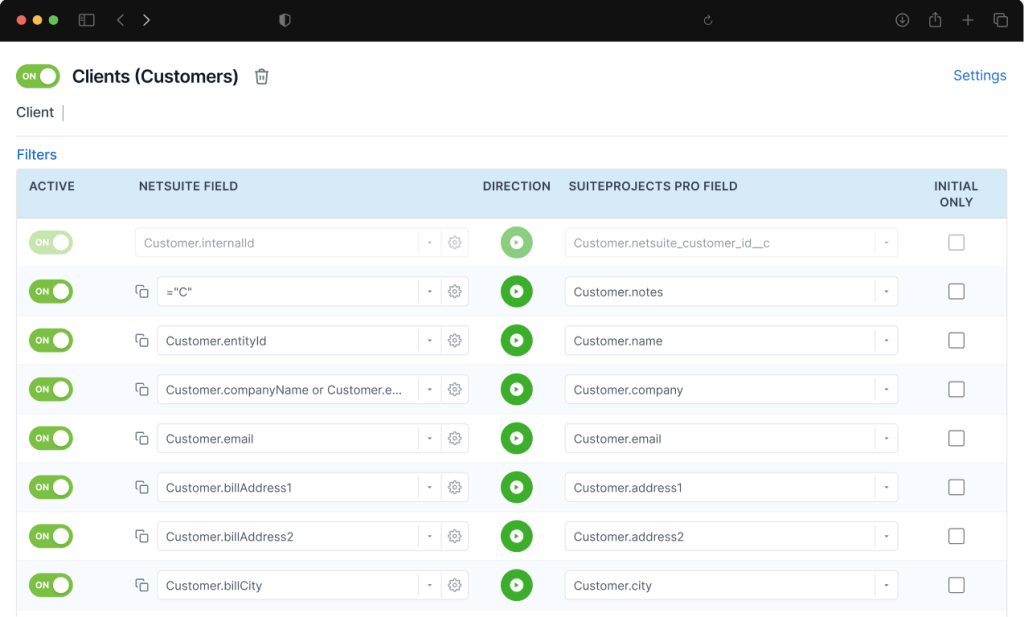Duplicate the Customer.billAddress1 mapping row
The height and width of the screenshot is (617, 1024).
(x=142, y=487)
